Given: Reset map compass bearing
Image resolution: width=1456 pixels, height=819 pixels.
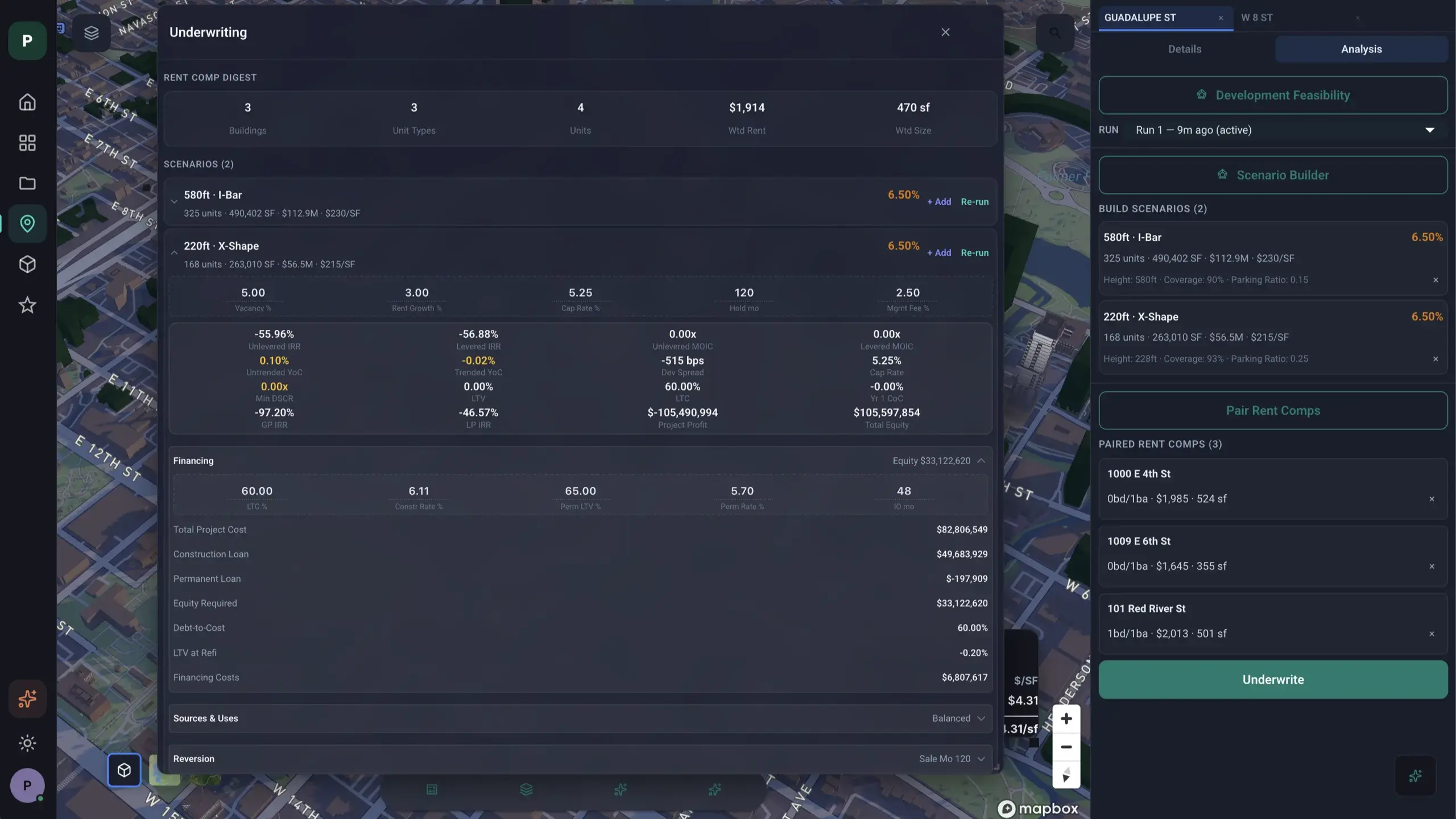Looking at the screenshot, I should [x=1066, y=775].
